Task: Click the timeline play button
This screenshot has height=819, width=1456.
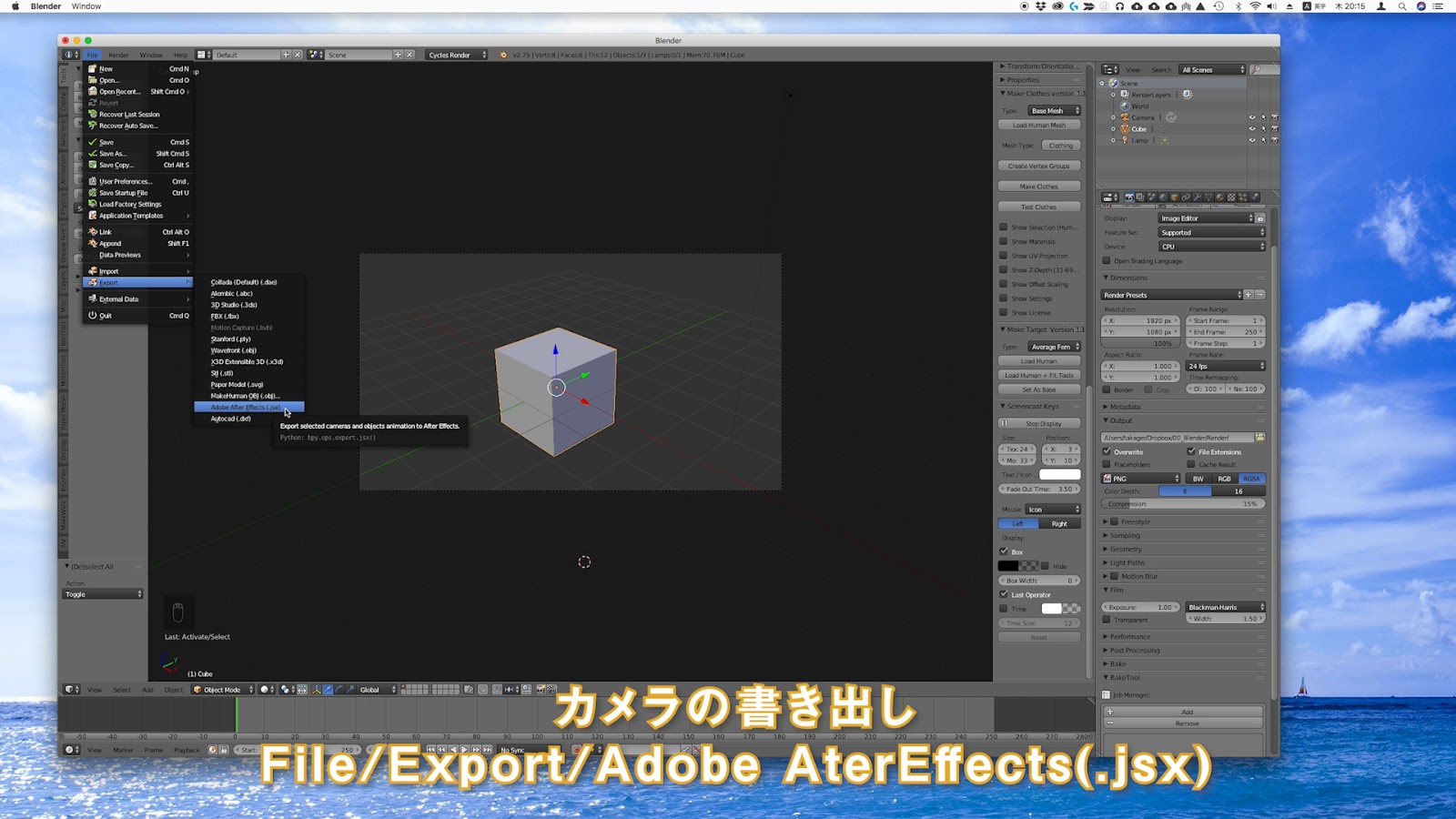Action: (x=464, y=750)
